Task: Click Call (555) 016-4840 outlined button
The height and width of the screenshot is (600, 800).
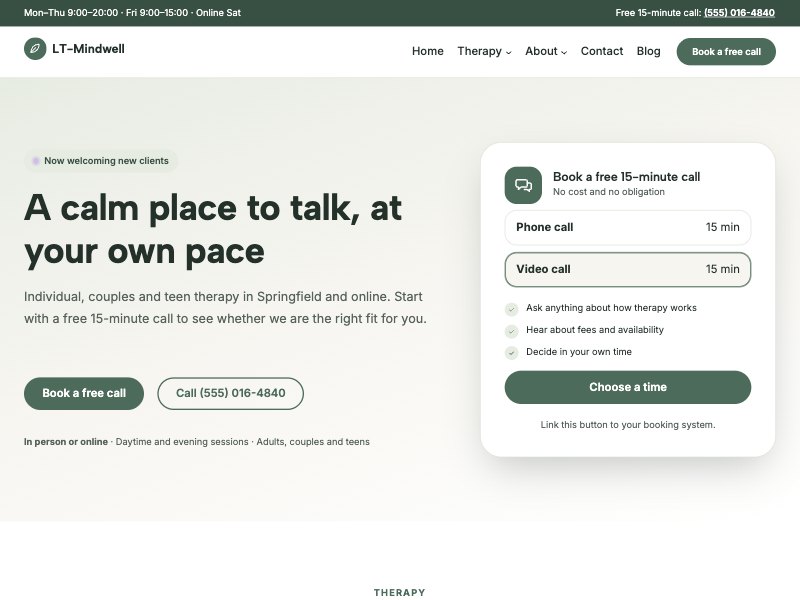Action: tap(231, 393)
